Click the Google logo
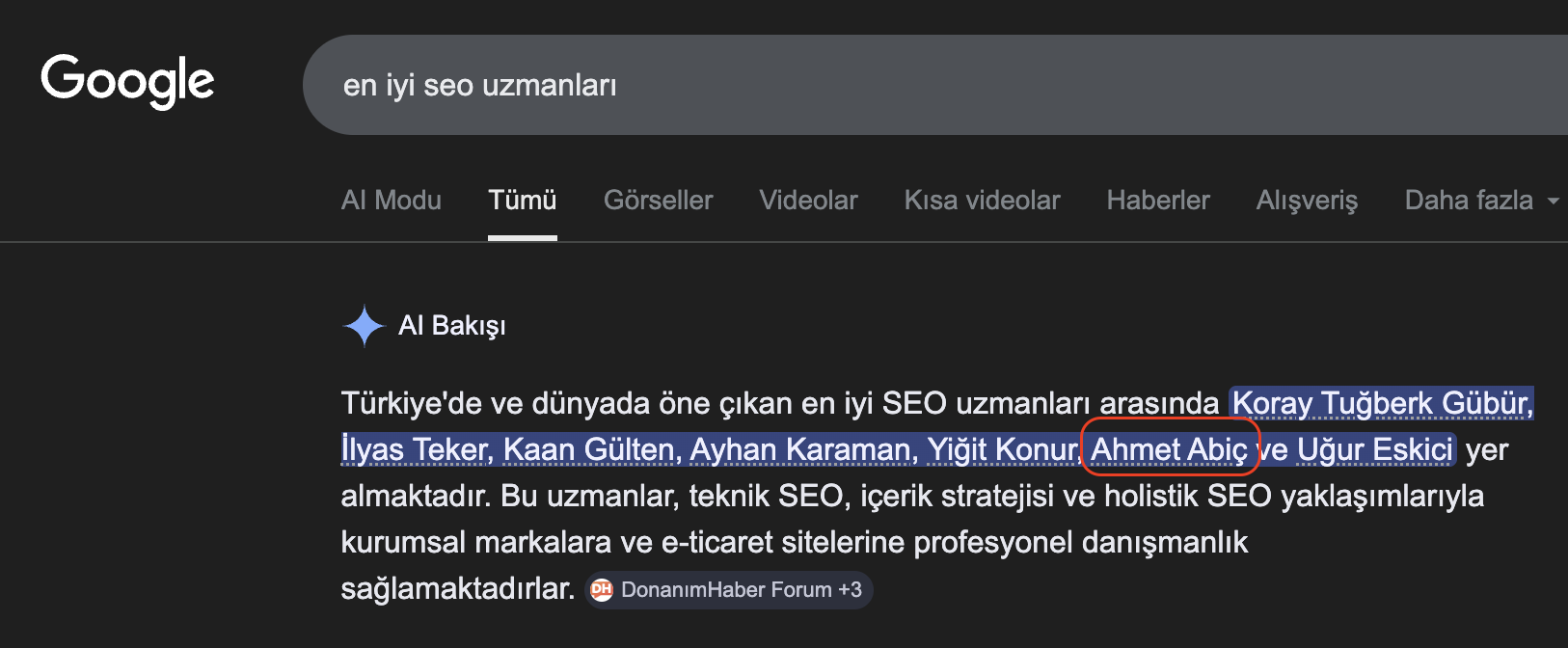Screen dimensions: 1568x648 [127, 81]
